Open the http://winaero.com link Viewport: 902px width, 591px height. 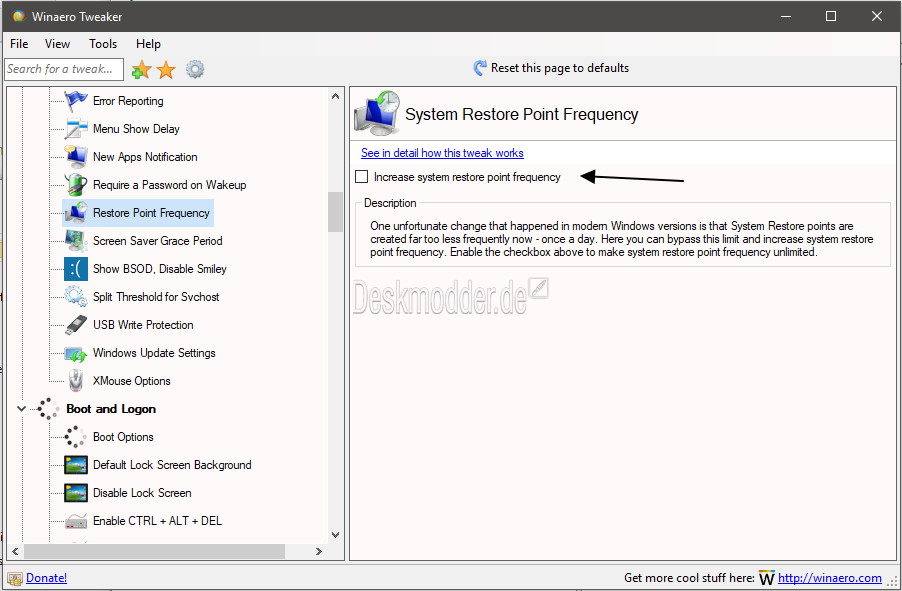pos(830,578)
